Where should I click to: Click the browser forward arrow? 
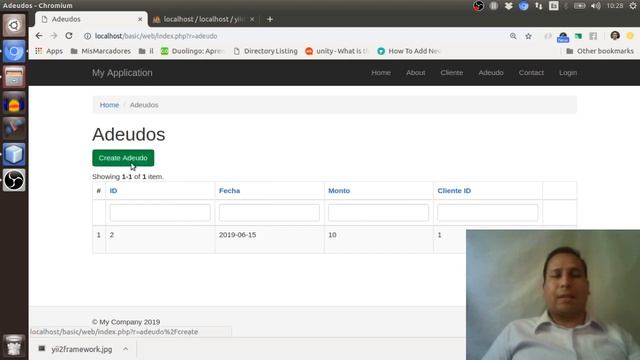pos(54,36)
